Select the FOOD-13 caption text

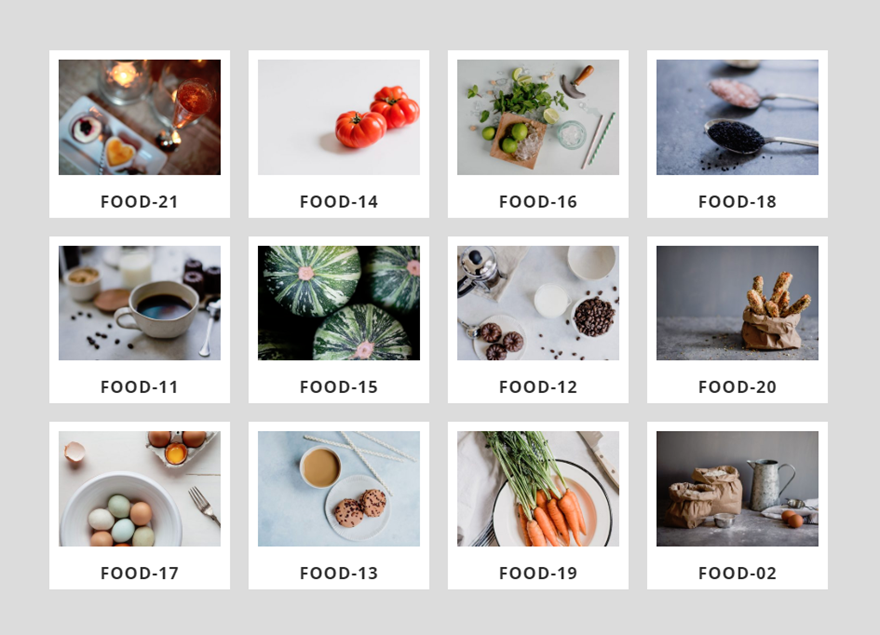pos(339,573)
